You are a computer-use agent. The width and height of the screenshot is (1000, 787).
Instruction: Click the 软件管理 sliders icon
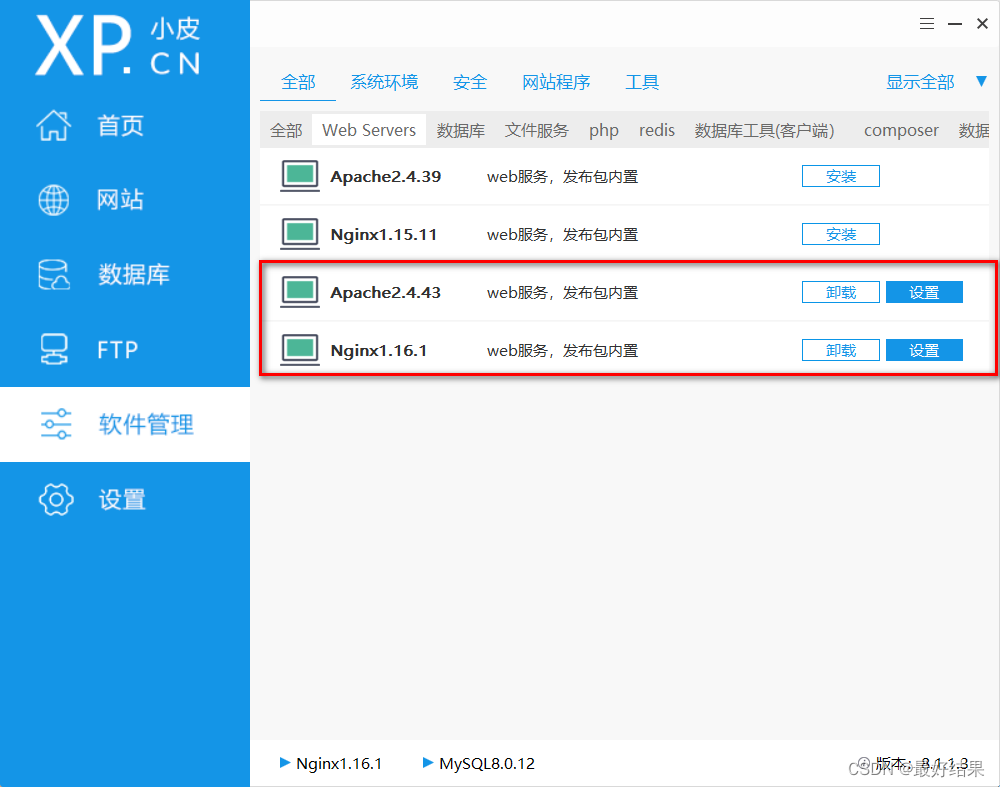(x=56, y=424)
